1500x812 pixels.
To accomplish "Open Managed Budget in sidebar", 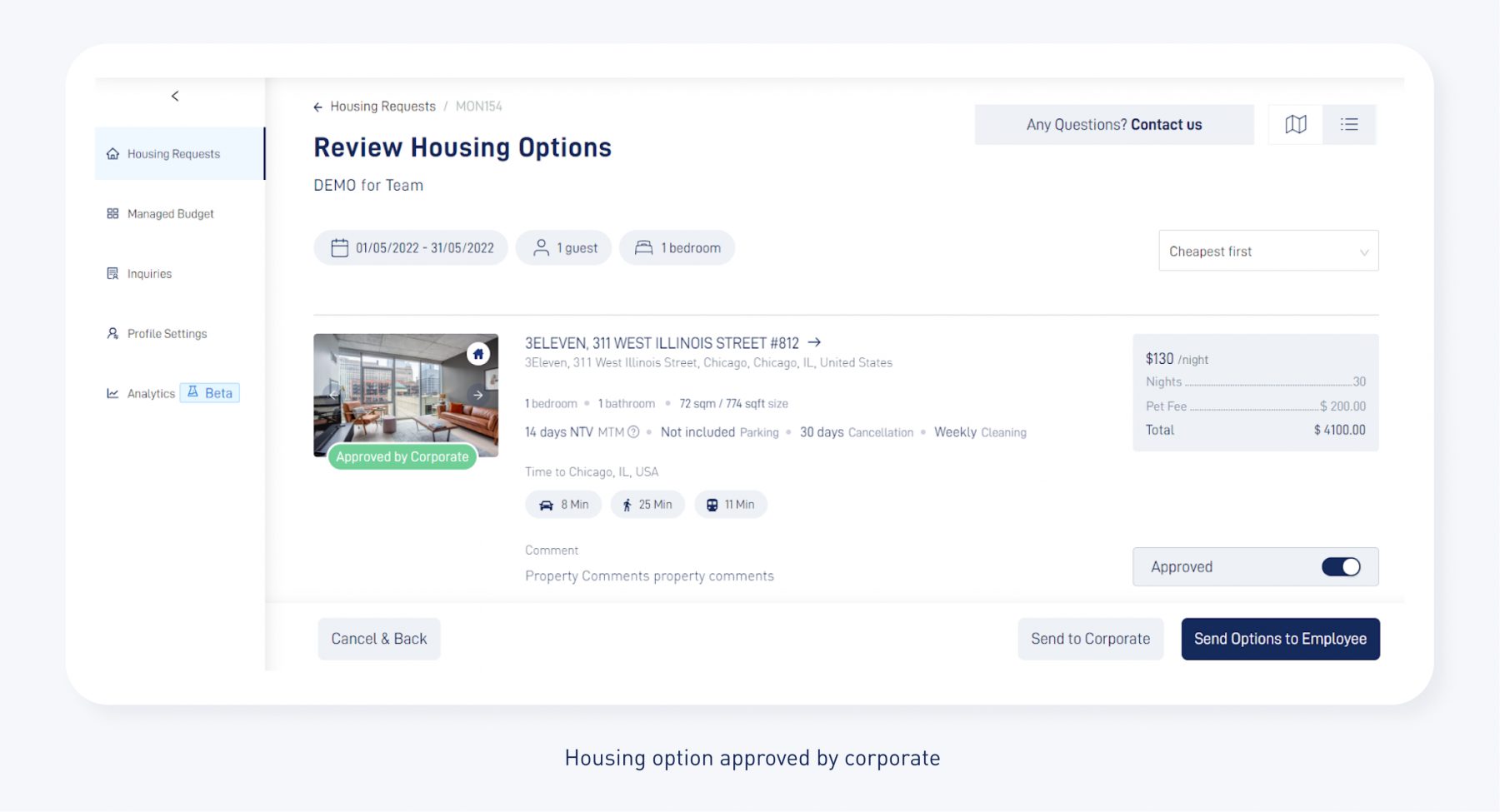I will [x=170, y=214].
